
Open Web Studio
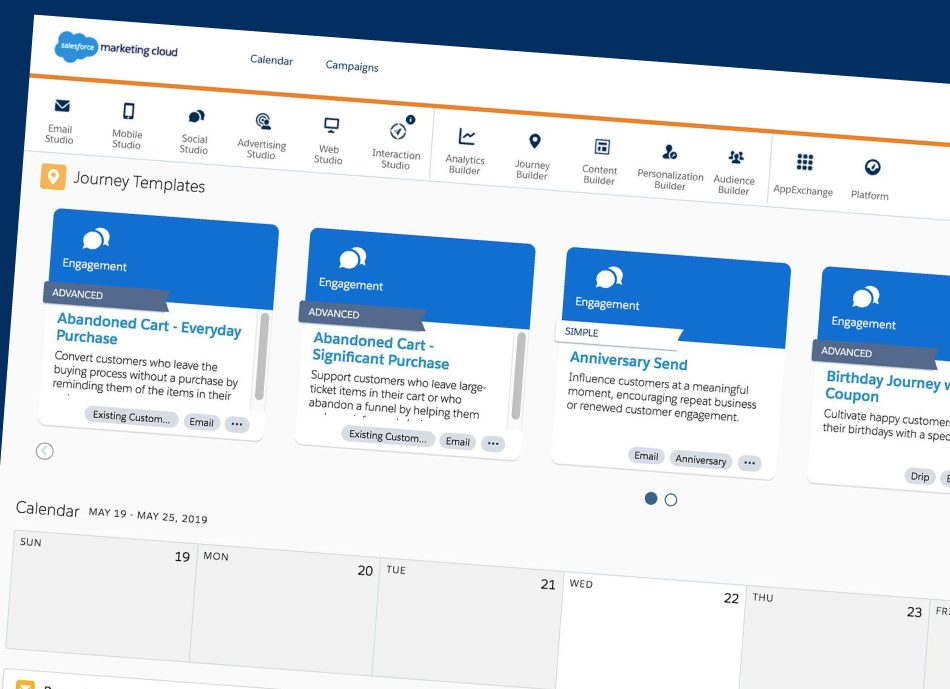click(x=329, y=135)
